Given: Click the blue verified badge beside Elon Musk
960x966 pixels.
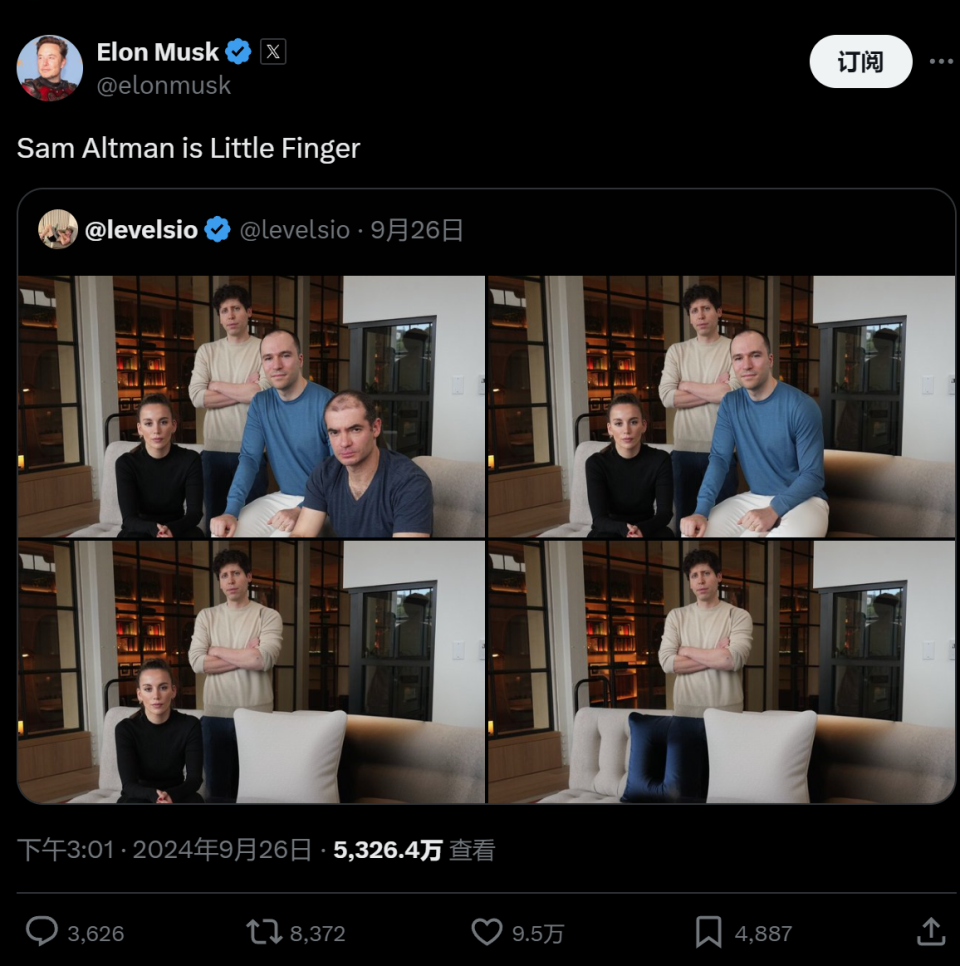Looking at the screenshot, I should coord(238,52).
